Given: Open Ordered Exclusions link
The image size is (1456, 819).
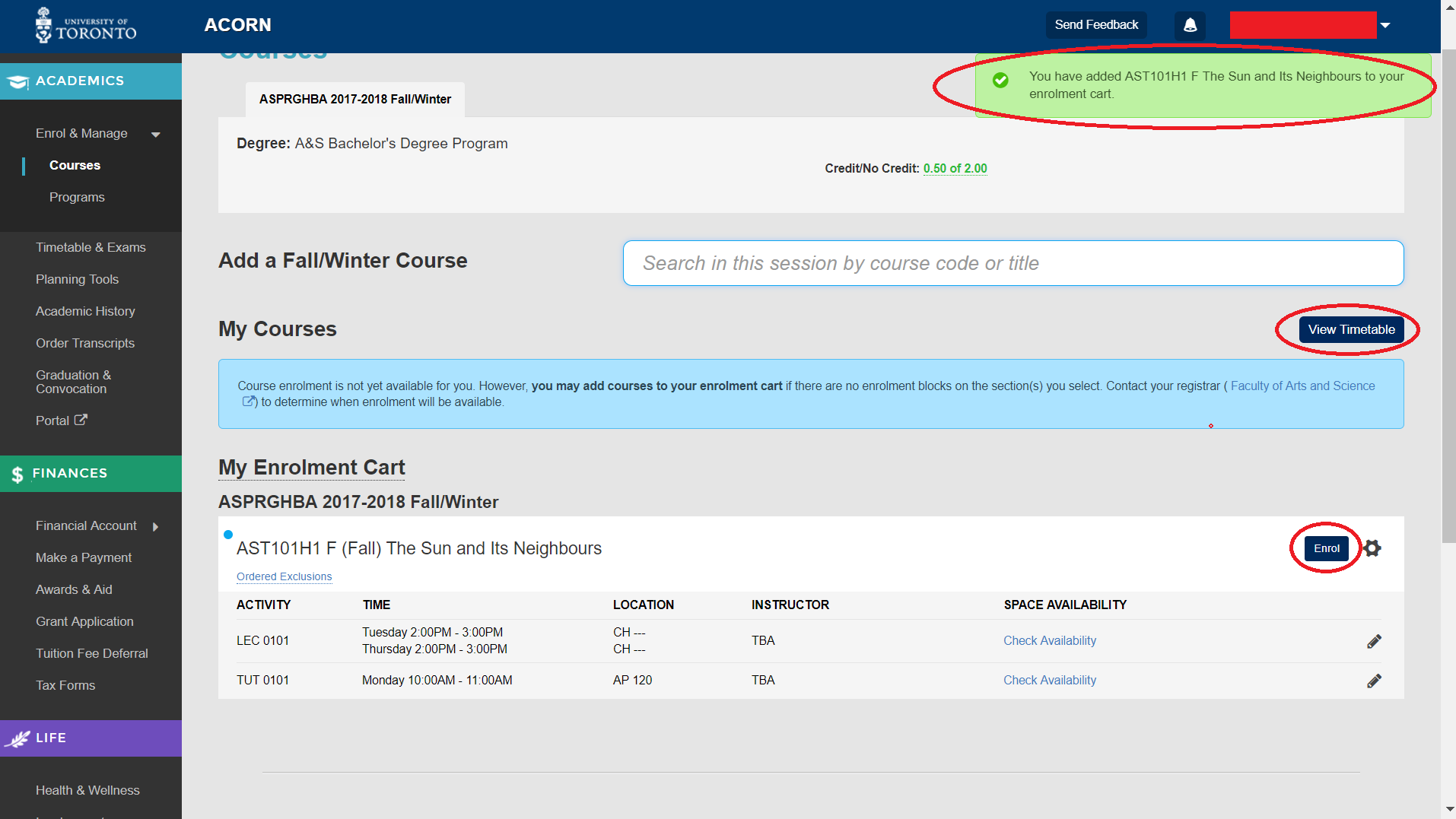Looking at the screenshot, I should [x=284, y=576].
